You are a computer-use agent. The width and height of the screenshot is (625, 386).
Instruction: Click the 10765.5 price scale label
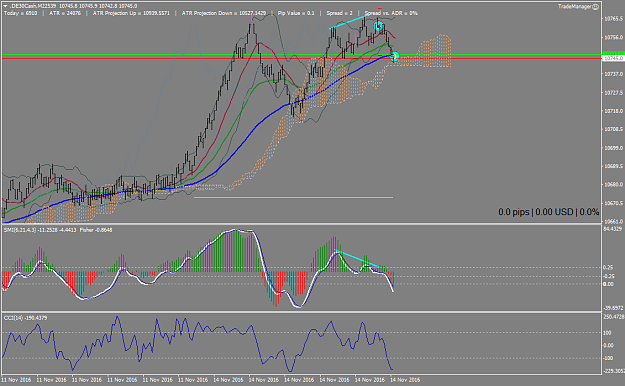tap(613, 19)
